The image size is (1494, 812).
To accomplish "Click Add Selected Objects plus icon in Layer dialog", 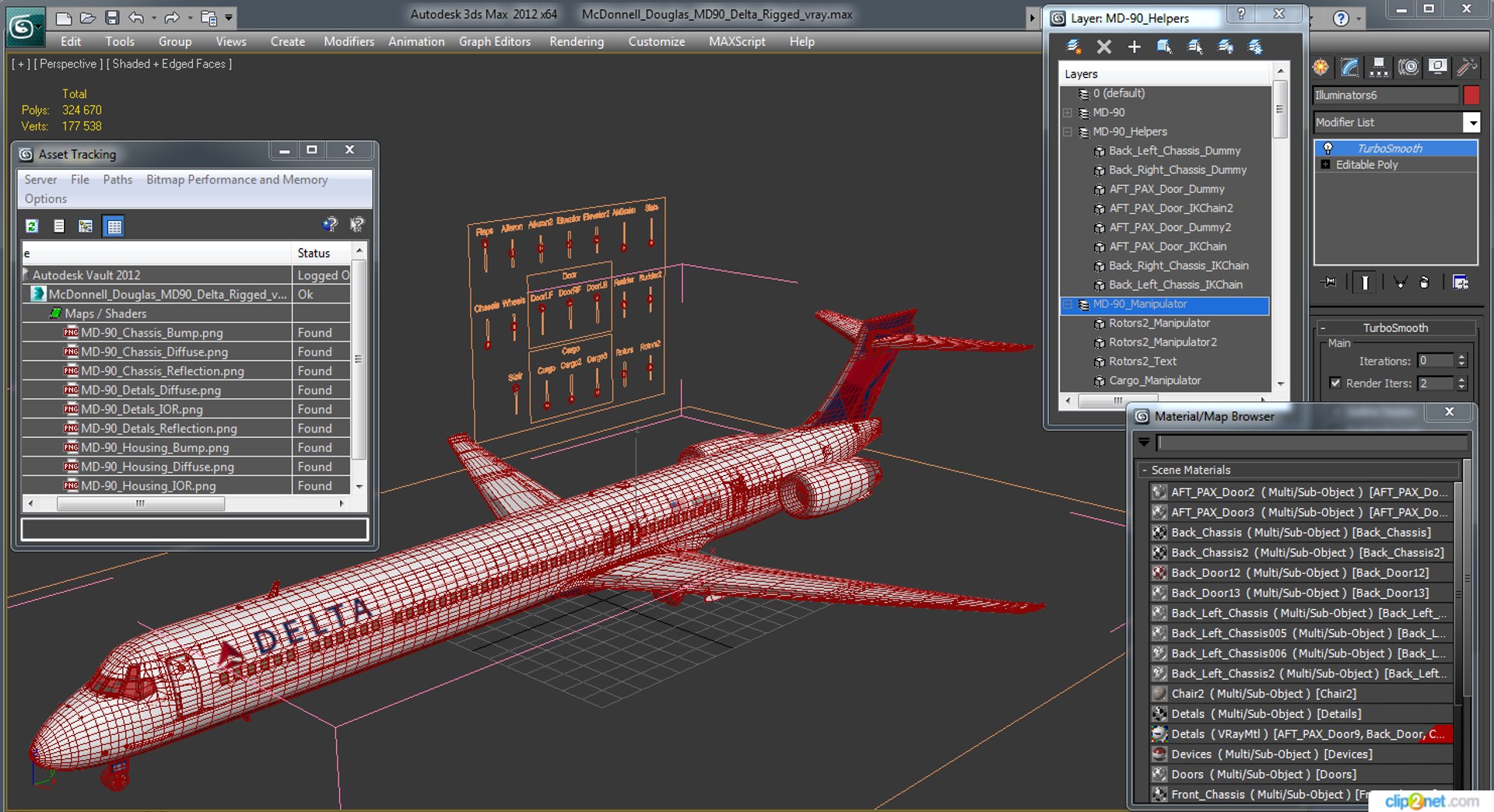I will tap(1135, 47).
